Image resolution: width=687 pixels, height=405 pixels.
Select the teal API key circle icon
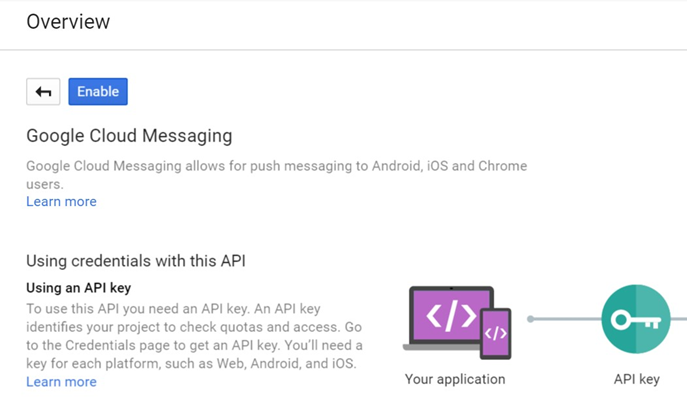(x=636, y=319)
